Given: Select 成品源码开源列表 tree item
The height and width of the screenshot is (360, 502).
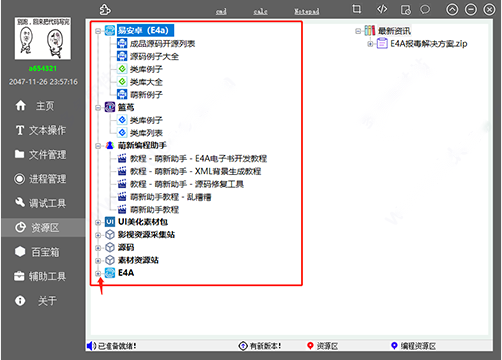Looking at the screenshot, I should [162, 44].
